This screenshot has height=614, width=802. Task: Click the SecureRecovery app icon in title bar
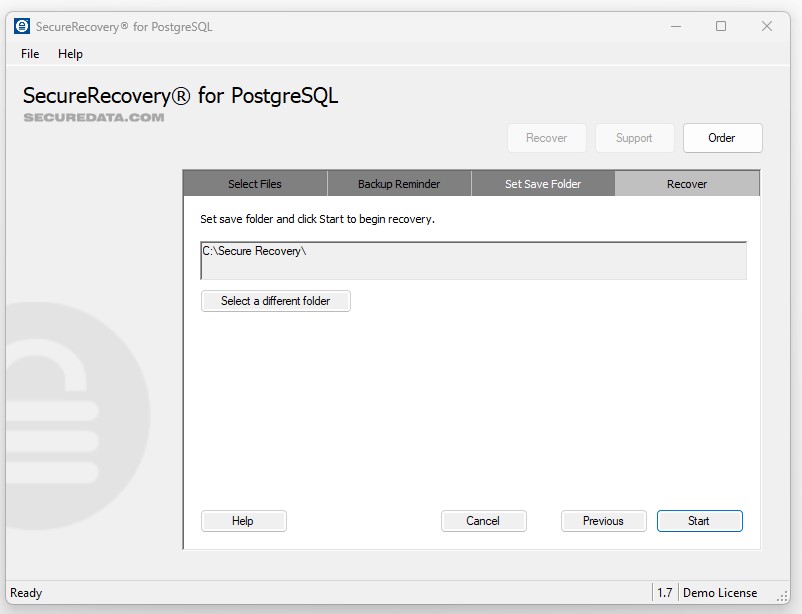(x=21, y=26)
